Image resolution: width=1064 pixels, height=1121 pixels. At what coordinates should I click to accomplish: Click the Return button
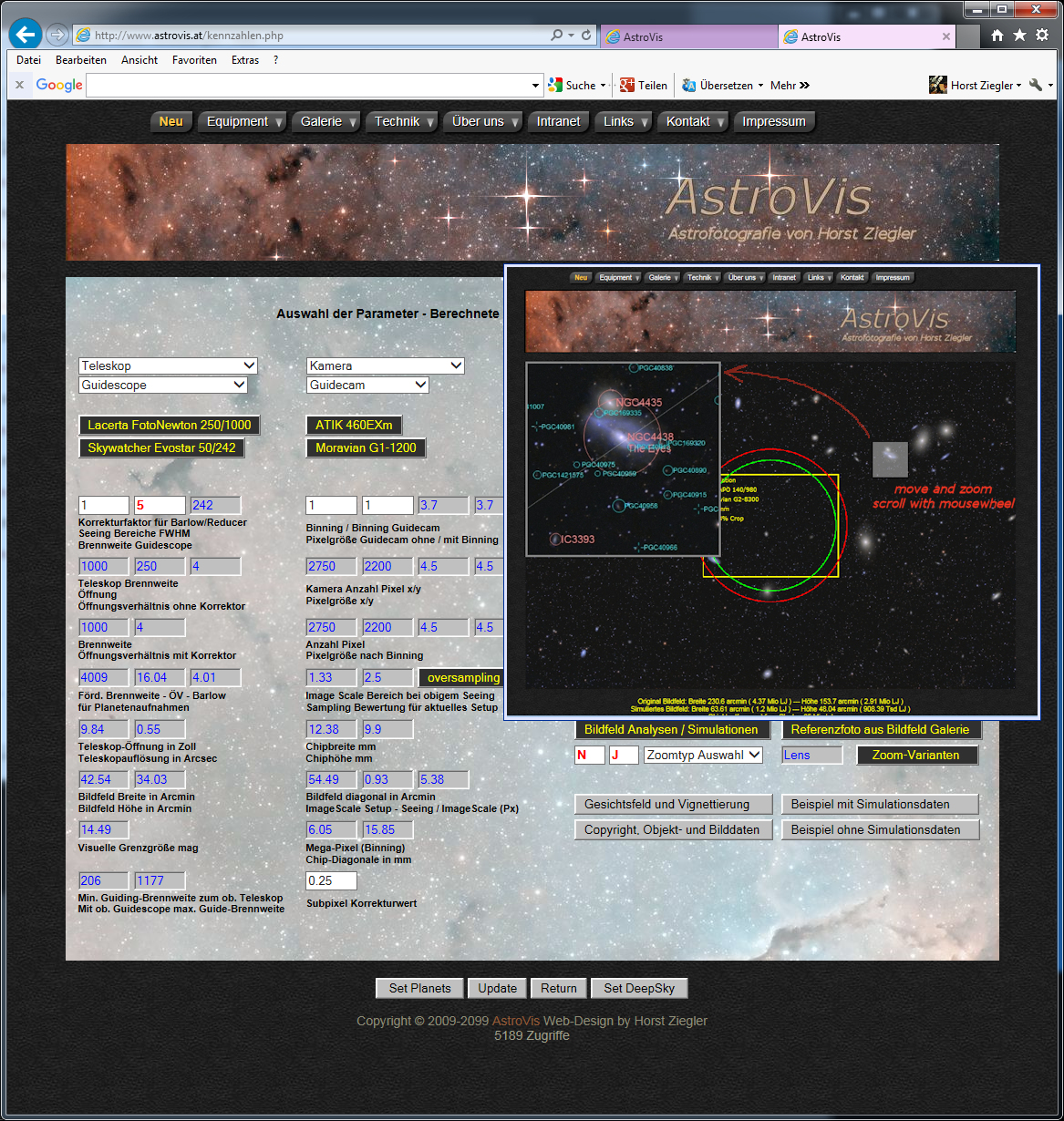559,988
